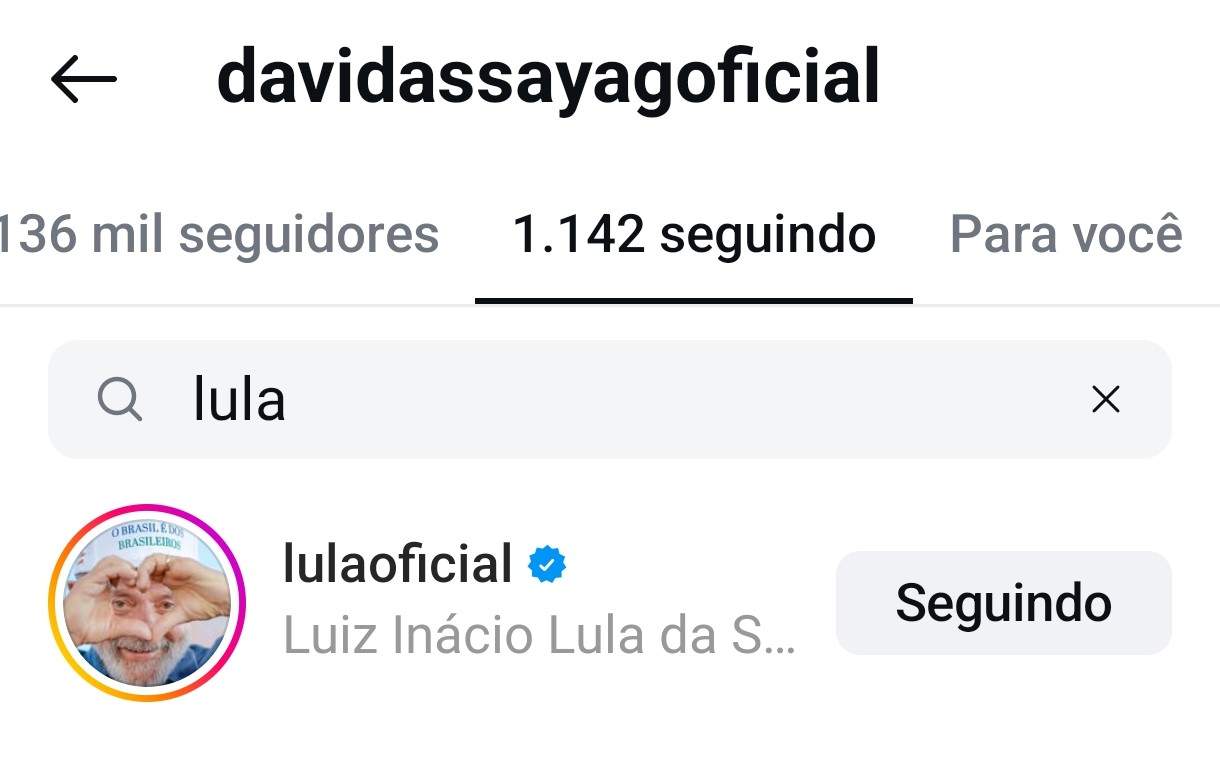The height and width of the screenshot is (766, 1220).
Task: Focus the search field containing lula
Action: point(609,400)
